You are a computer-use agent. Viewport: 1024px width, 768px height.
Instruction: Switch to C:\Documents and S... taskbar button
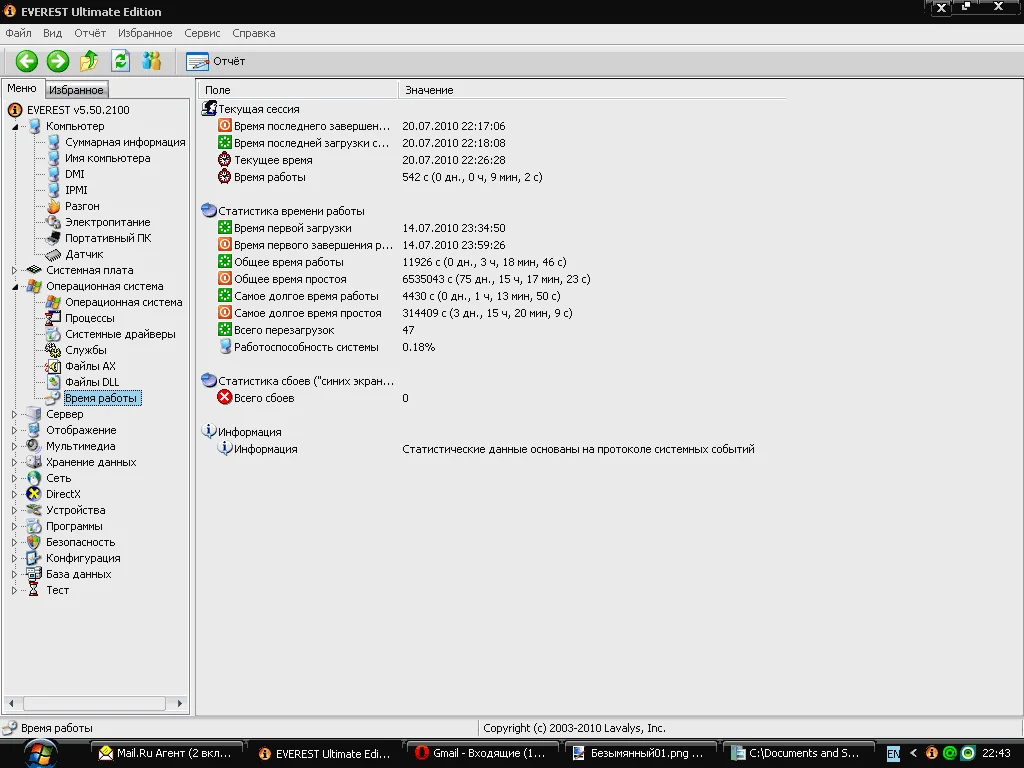798,754
